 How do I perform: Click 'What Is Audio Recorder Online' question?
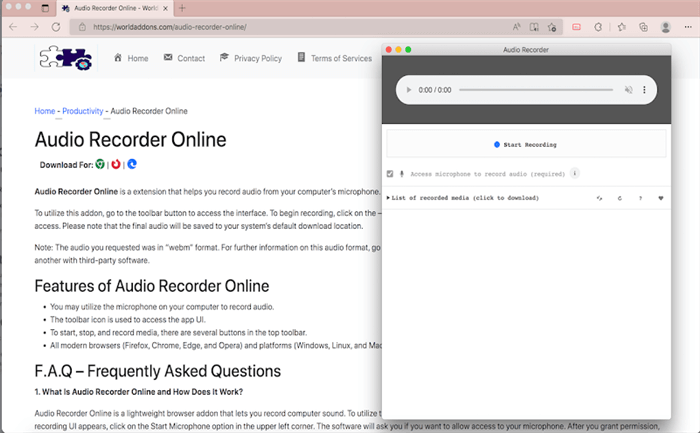[139, 392]
